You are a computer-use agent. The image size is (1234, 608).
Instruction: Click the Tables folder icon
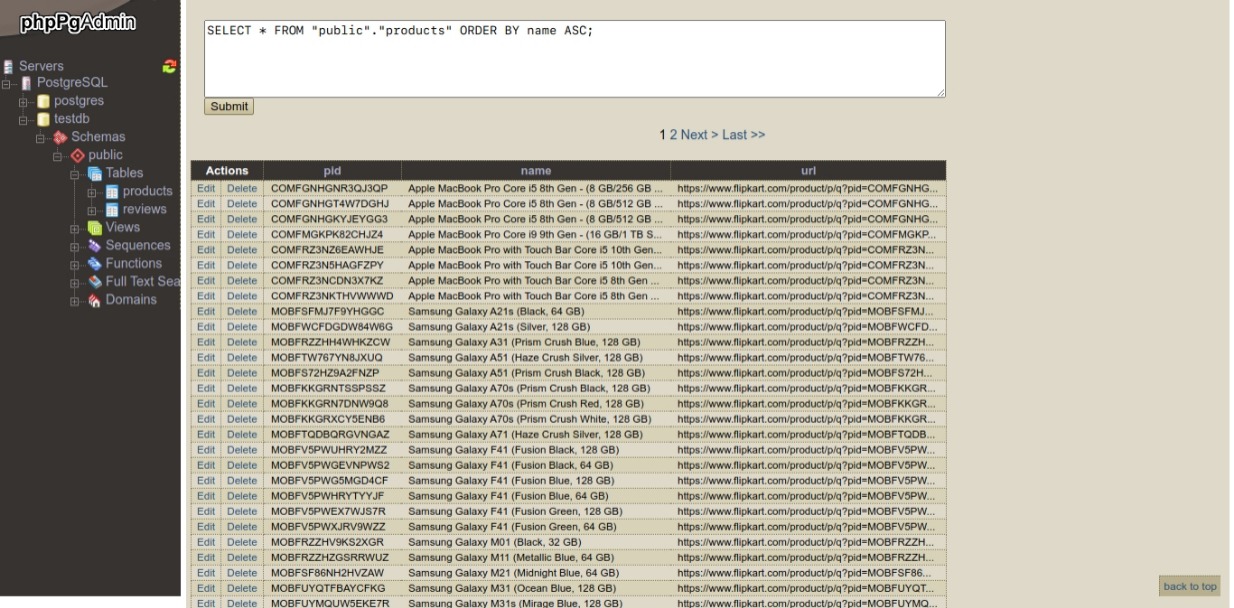96,173
